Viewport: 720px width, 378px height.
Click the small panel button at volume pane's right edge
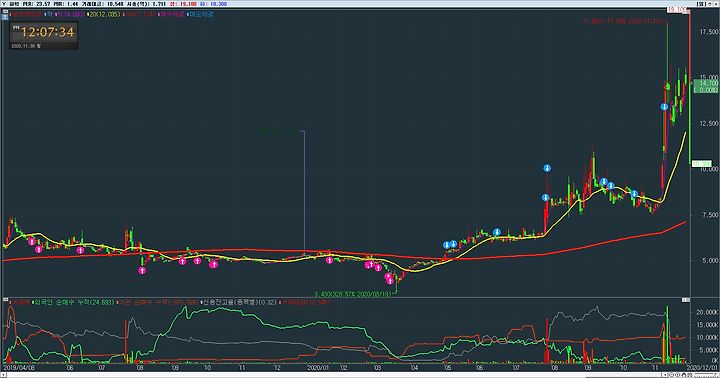click(x=686, y=300)
